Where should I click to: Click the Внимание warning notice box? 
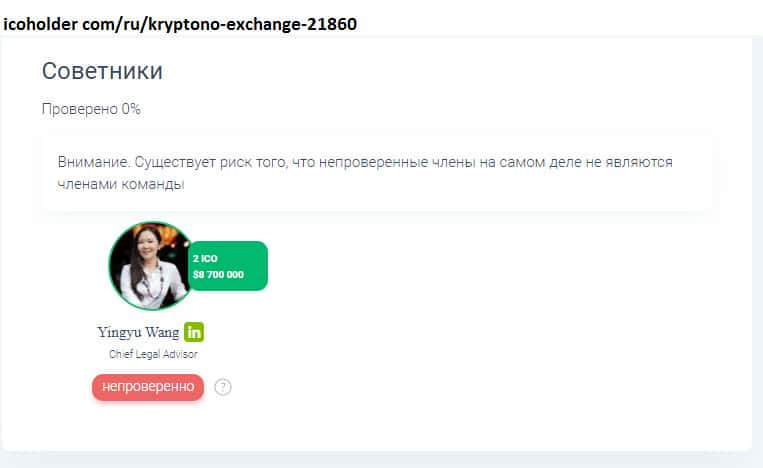377,173
